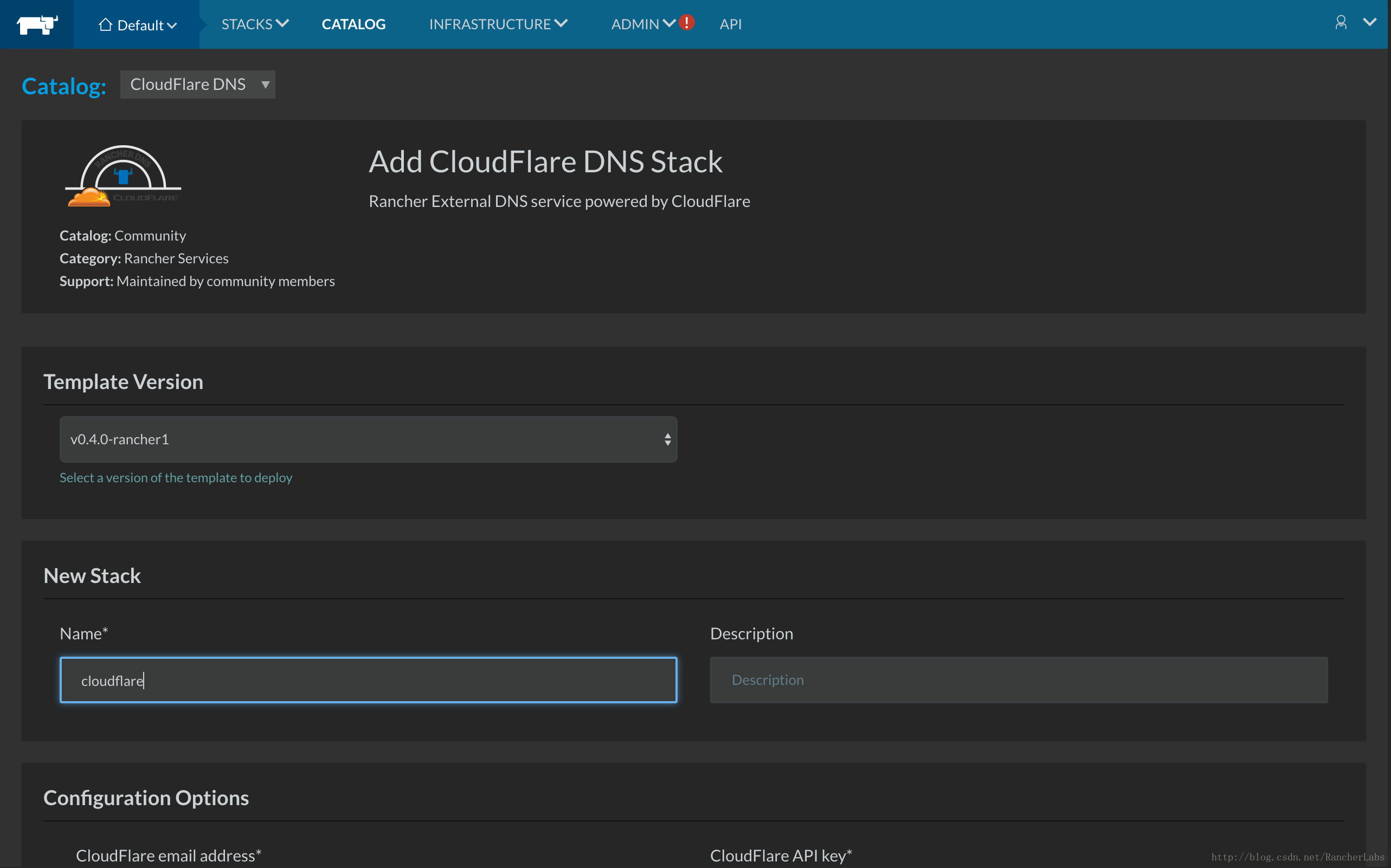Select template version v0.4.0-rancher1 dropdown
This screenshot has width=1391, height=868.
click(368, 439)
